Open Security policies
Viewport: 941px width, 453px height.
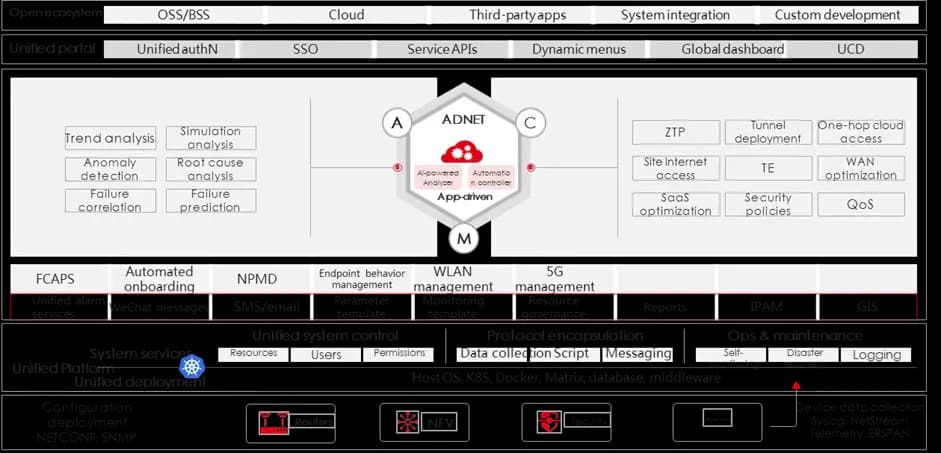tap(768, 204)
